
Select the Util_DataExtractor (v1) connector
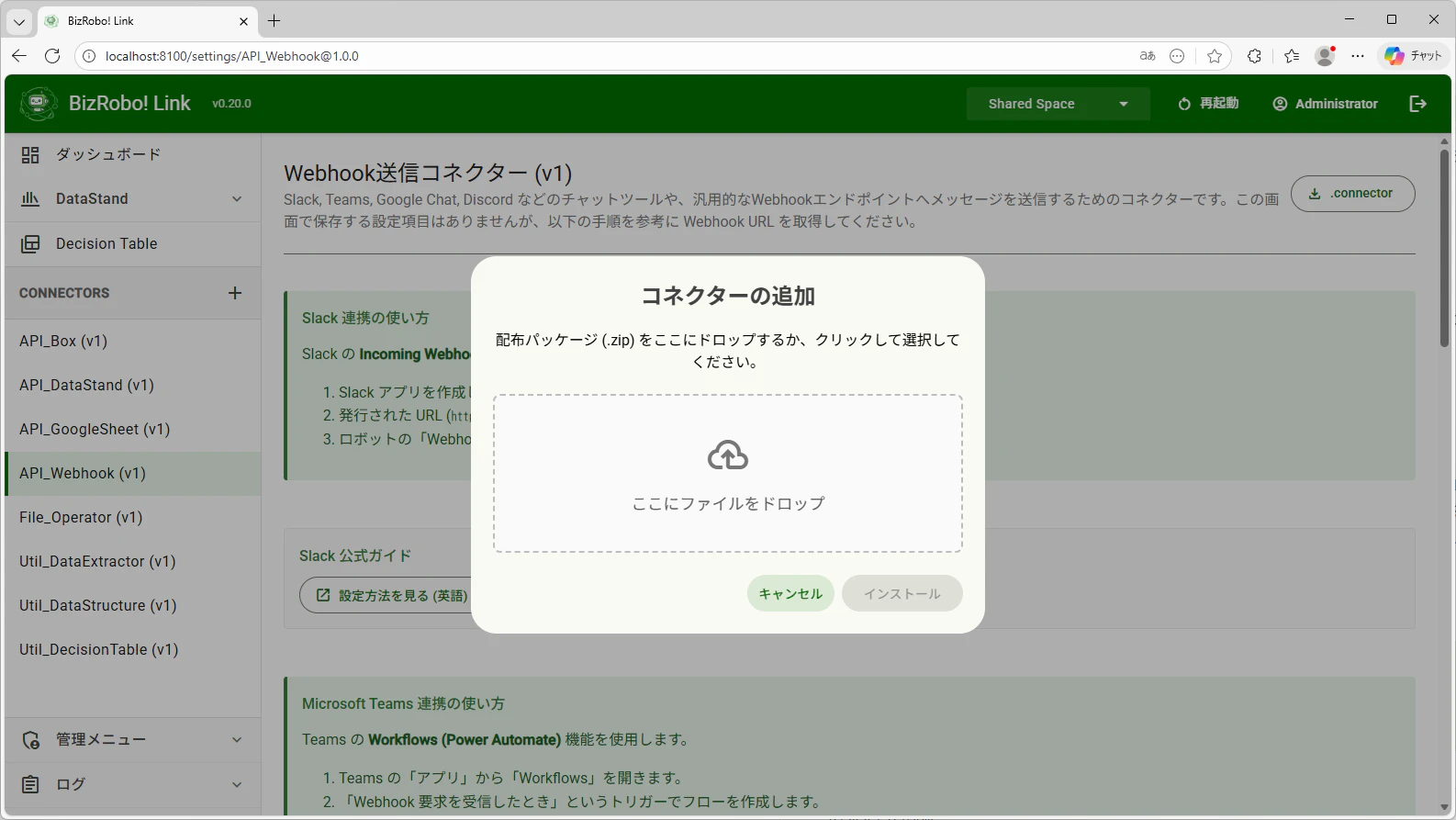[133, 562]
